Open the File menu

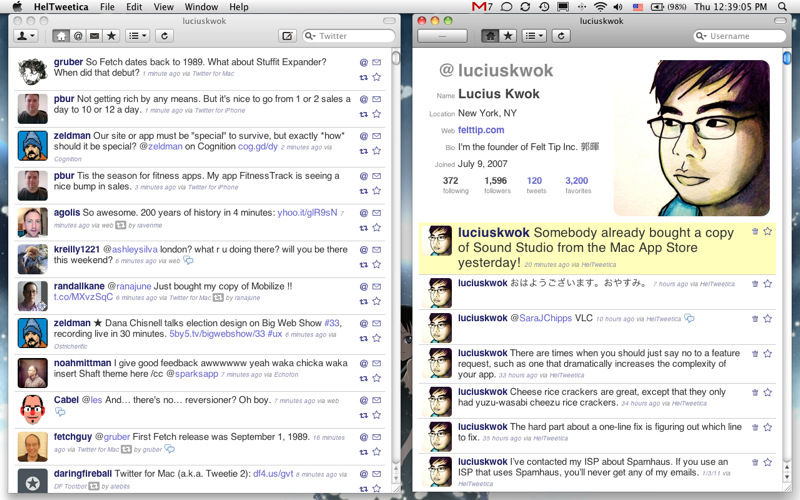(x=107, y=7)
